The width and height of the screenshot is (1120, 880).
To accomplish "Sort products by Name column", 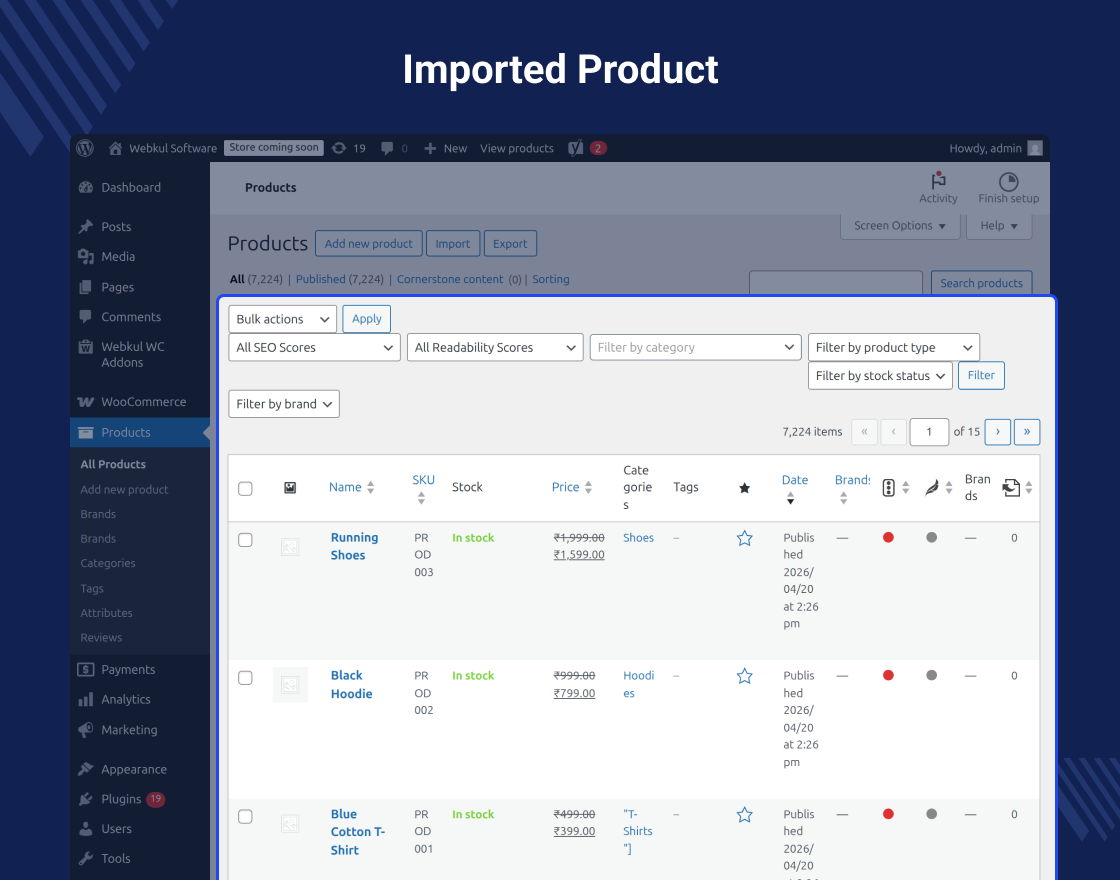I will tap(351, 487).
